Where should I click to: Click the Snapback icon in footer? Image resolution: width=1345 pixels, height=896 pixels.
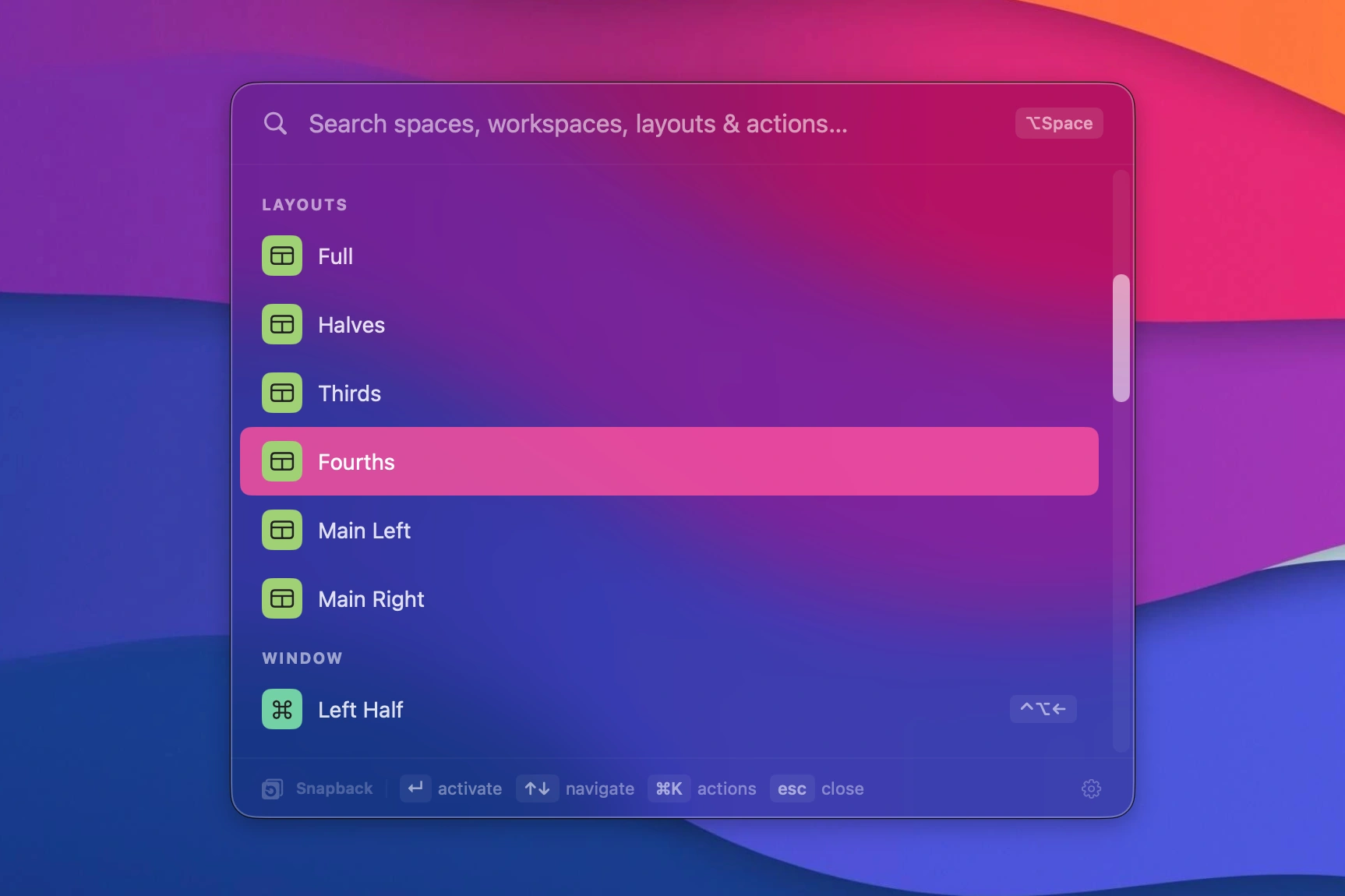(272, 788)
